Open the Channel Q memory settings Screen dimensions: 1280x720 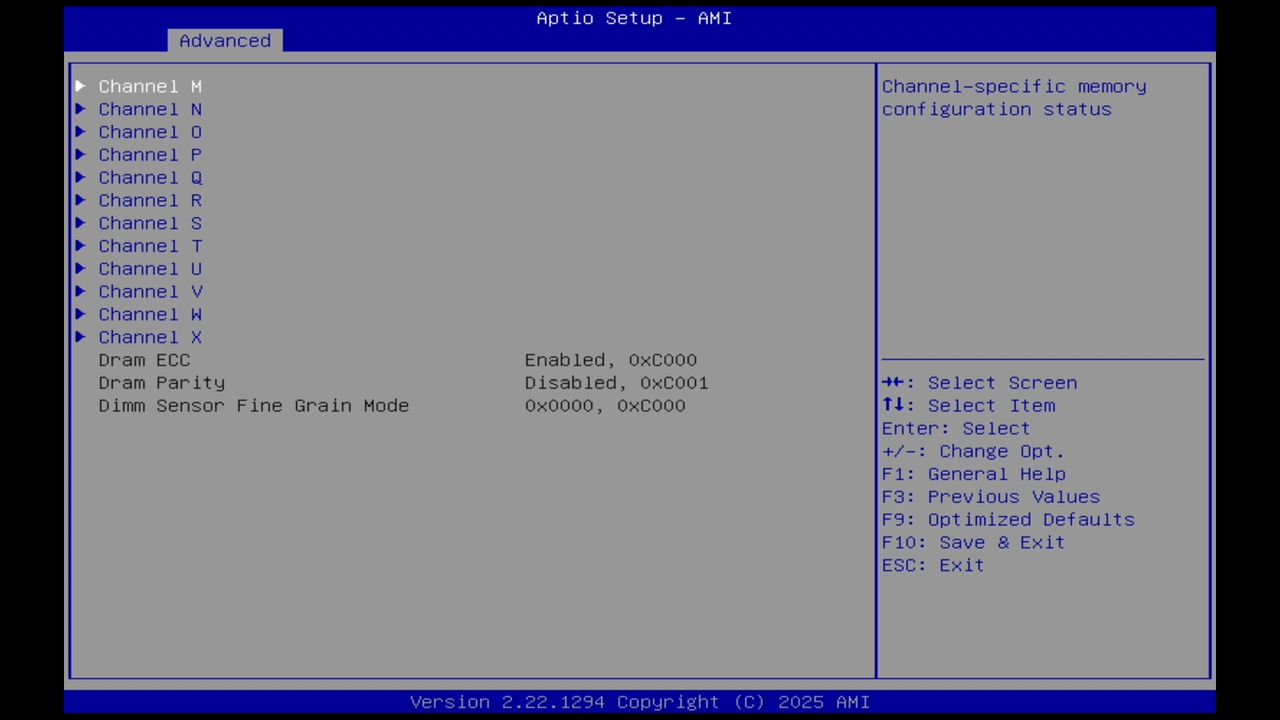(149, 177)
